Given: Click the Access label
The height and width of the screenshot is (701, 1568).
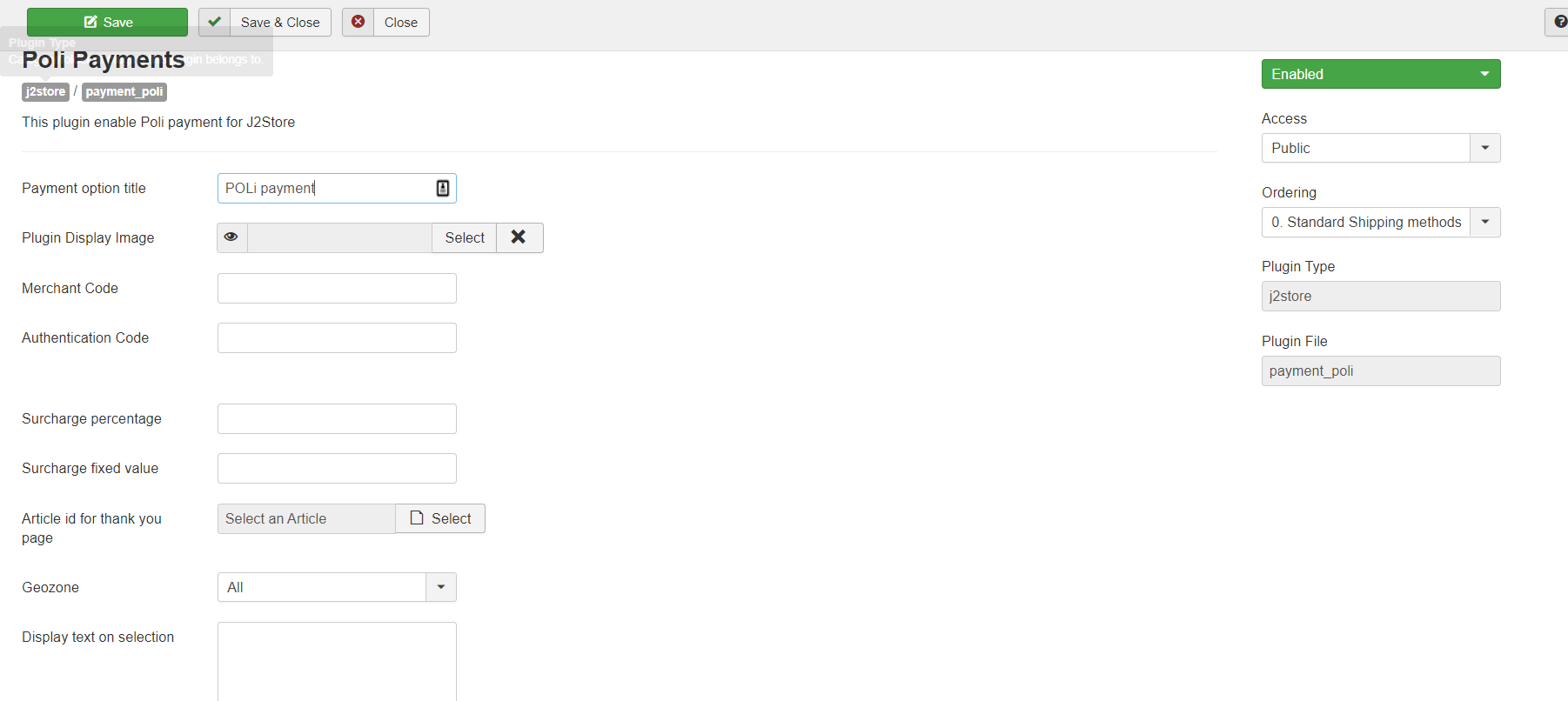Looking at the screenshot, I should pyautogui.click(x=1284, y=118).
